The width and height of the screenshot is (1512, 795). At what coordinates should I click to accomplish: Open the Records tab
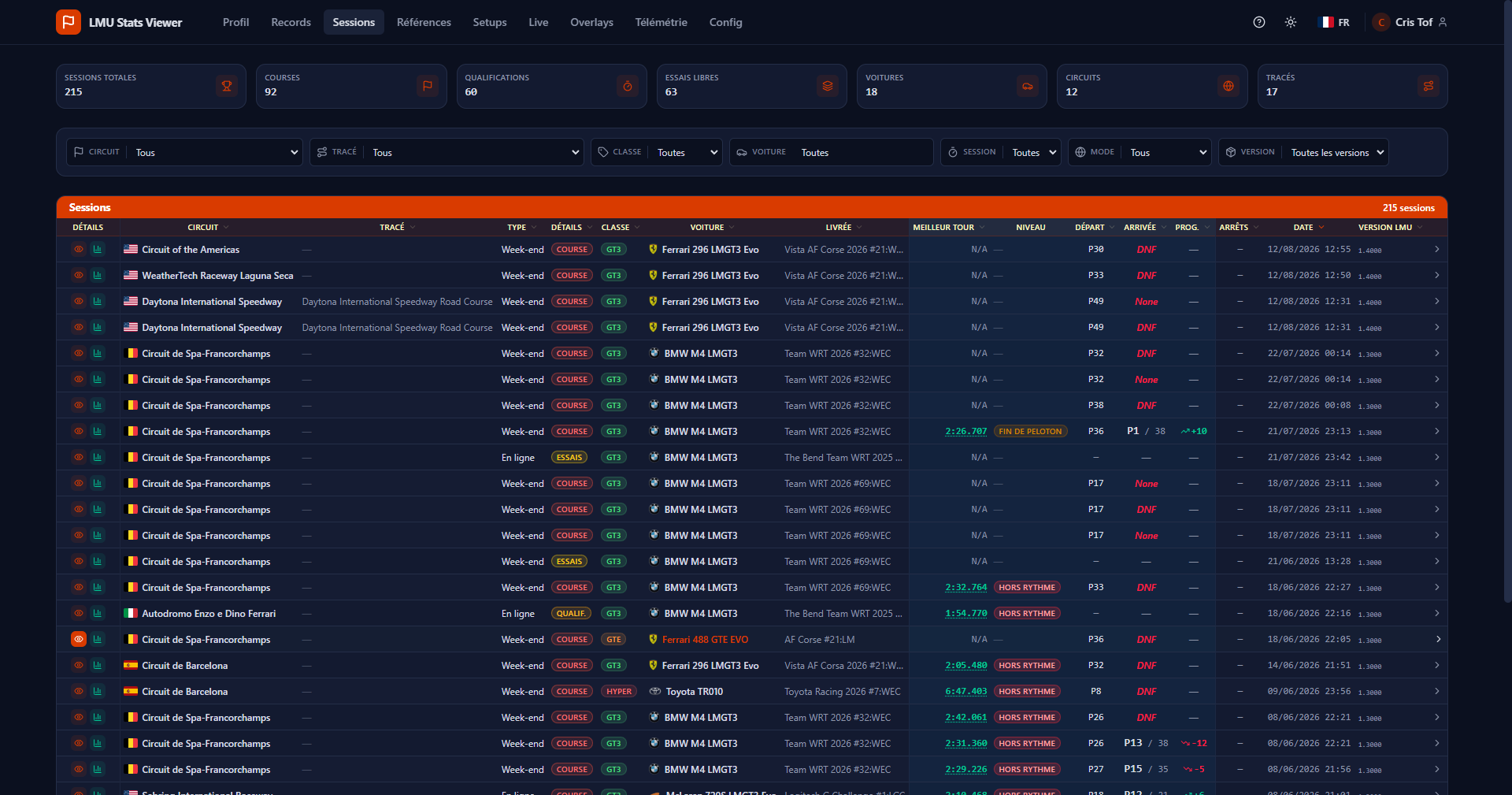[291, 22]
